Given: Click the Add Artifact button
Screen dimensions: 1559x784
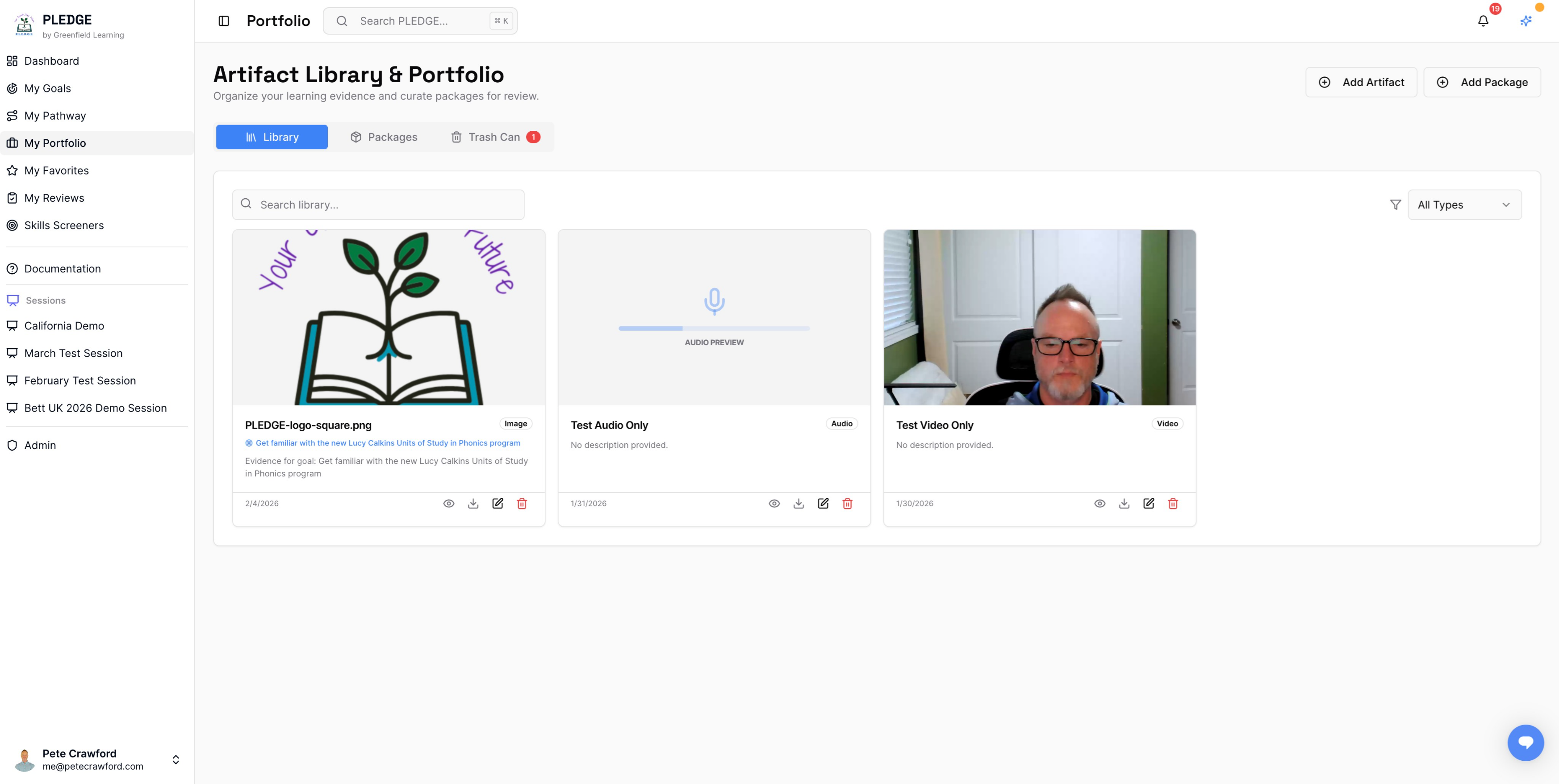Looking at the screenshot, I should click(x=1361, y=82).
